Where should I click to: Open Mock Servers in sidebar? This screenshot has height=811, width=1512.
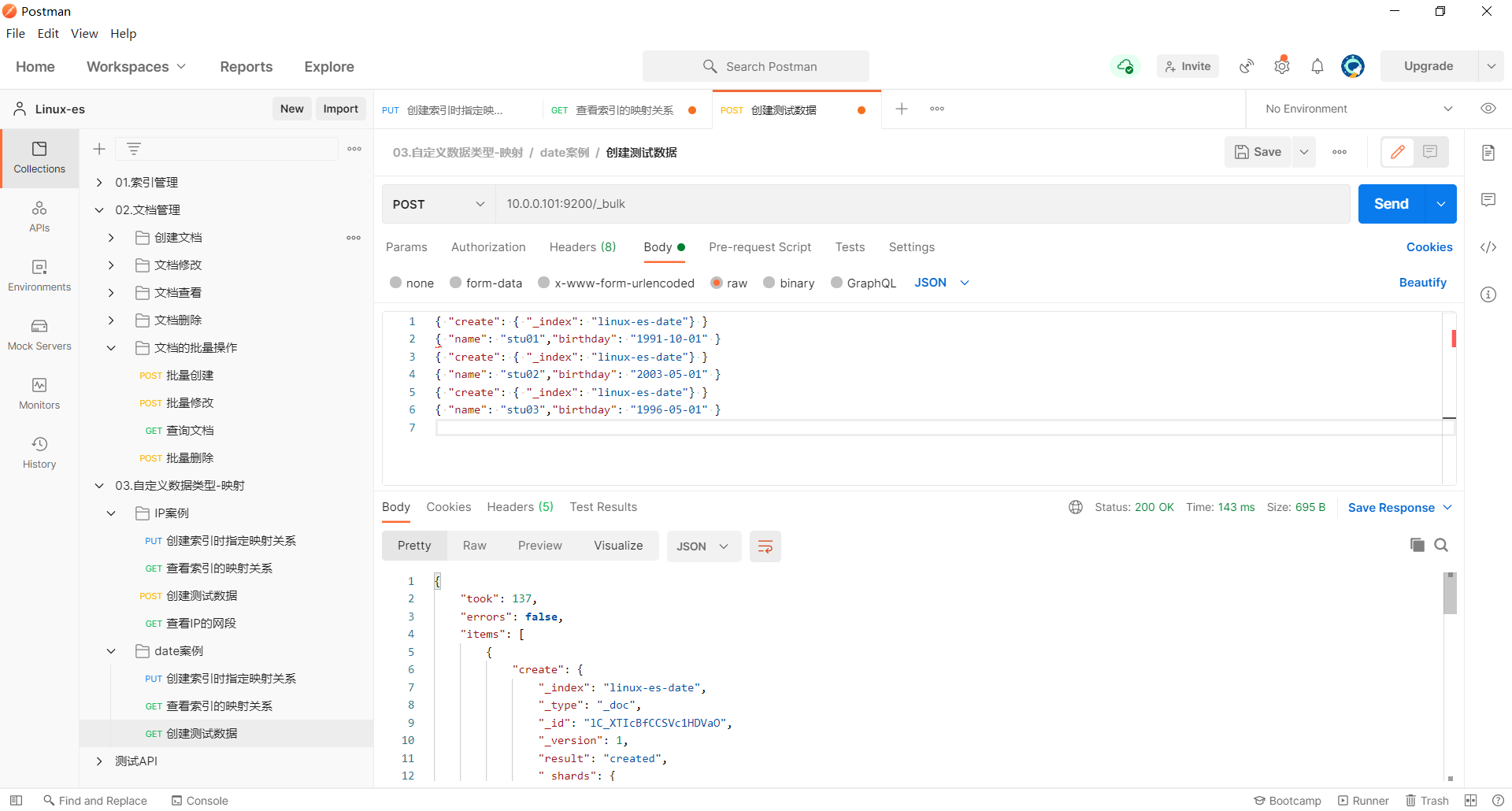coord(39,335)
